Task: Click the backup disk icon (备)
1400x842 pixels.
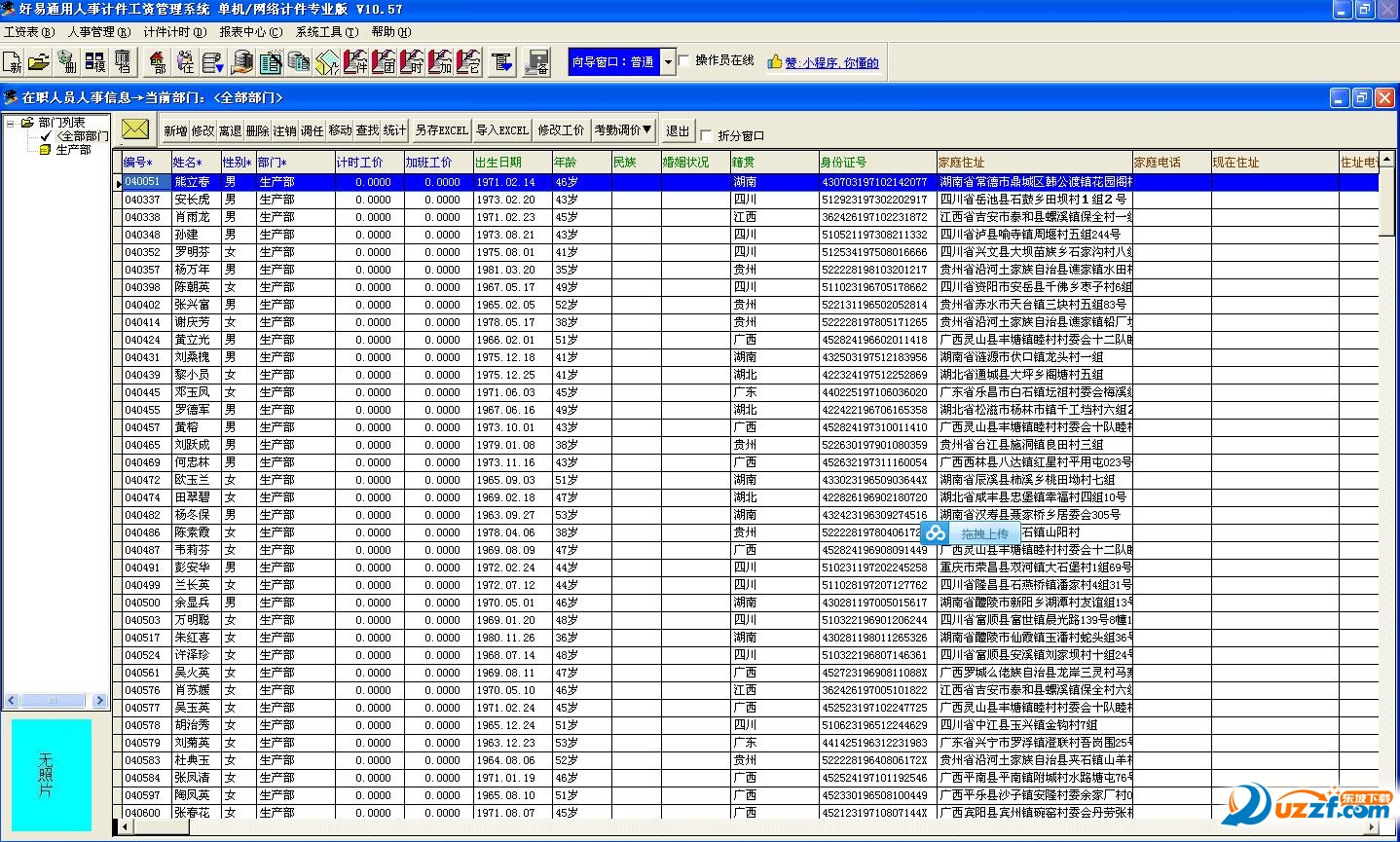Action: [537, 62]
